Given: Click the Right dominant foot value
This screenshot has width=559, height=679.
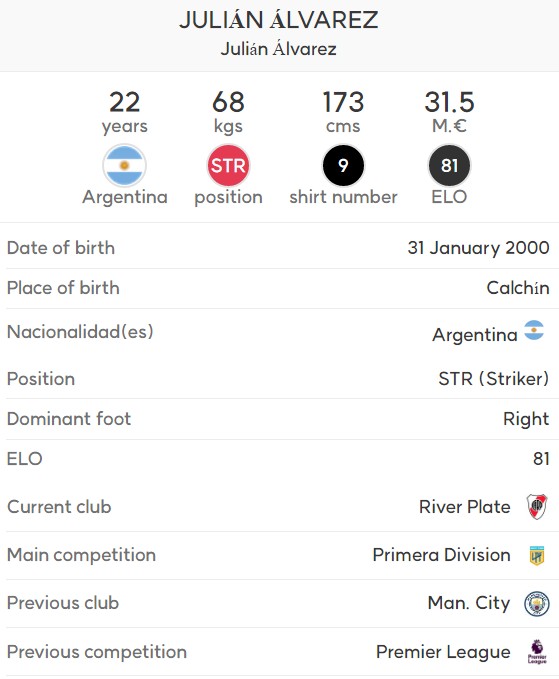Looking at the screenshot, I should click(526, 419).
